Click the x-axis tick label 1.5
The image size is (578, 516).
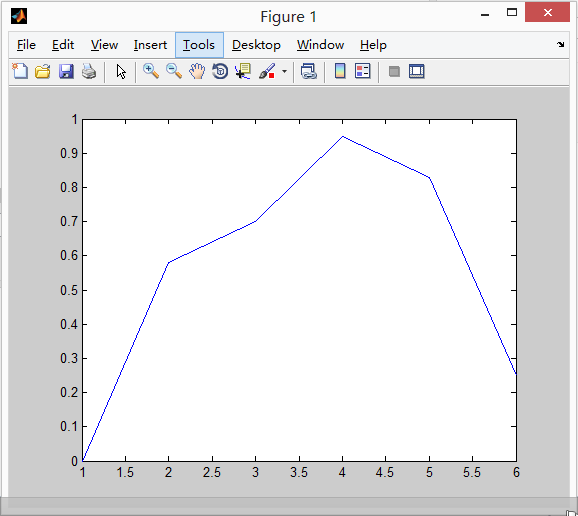pos(125,473)
